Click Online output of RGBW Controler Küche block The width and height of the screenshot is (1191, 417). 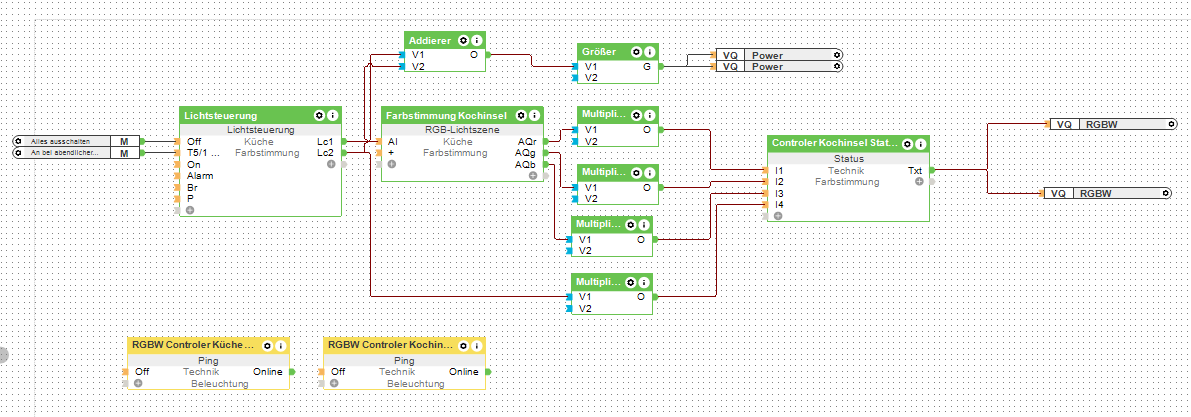tap(268, 371)
